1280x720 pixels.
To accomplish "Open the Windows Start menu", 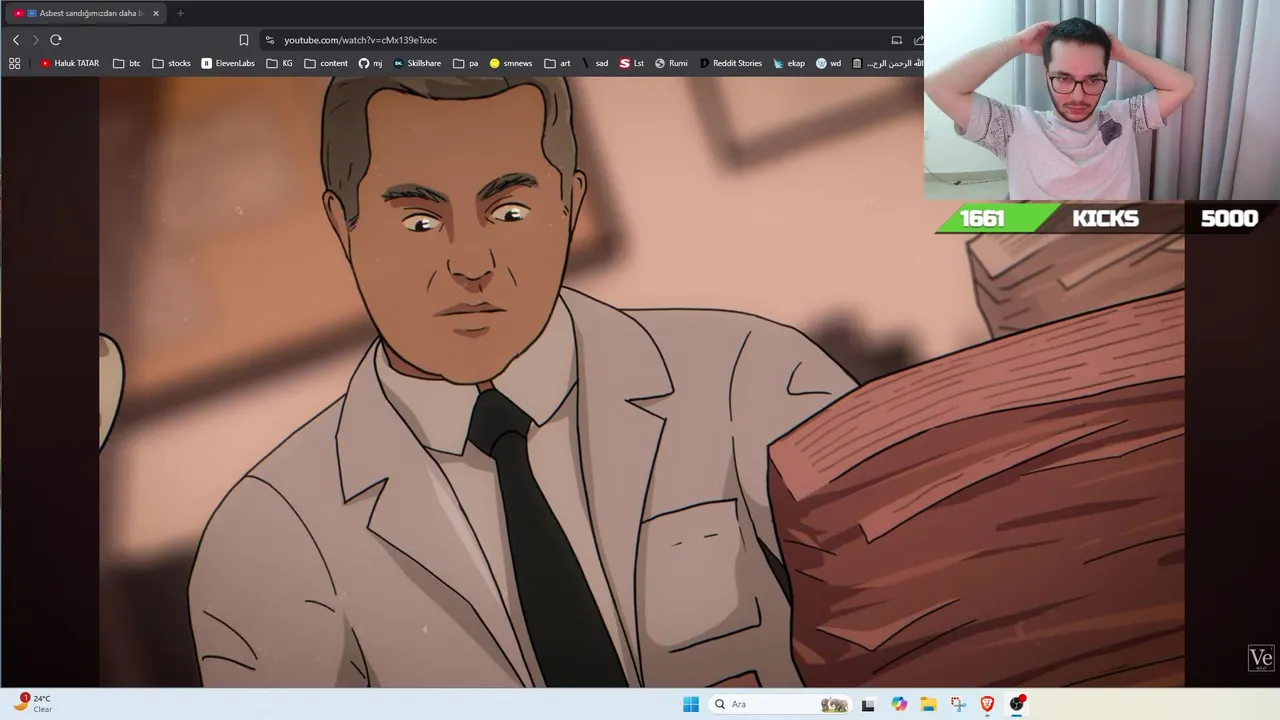I will pos(691,704).
